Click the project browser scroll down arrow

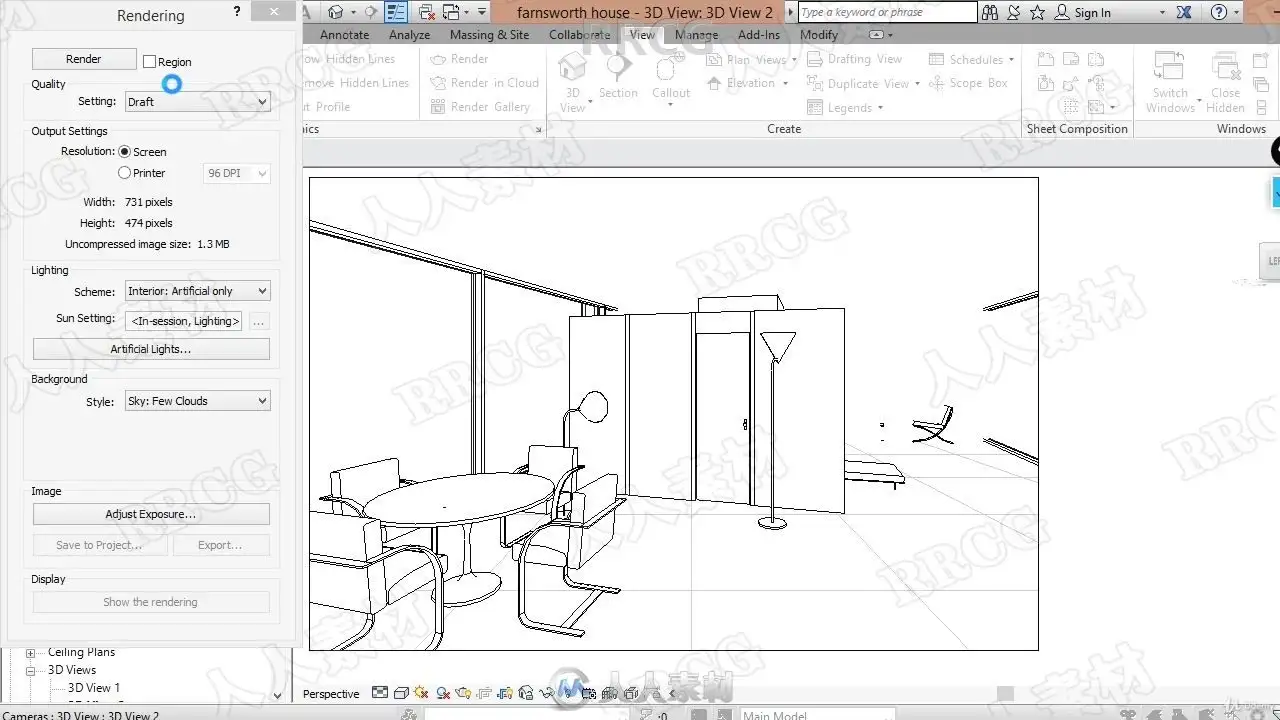coord(278,695)
